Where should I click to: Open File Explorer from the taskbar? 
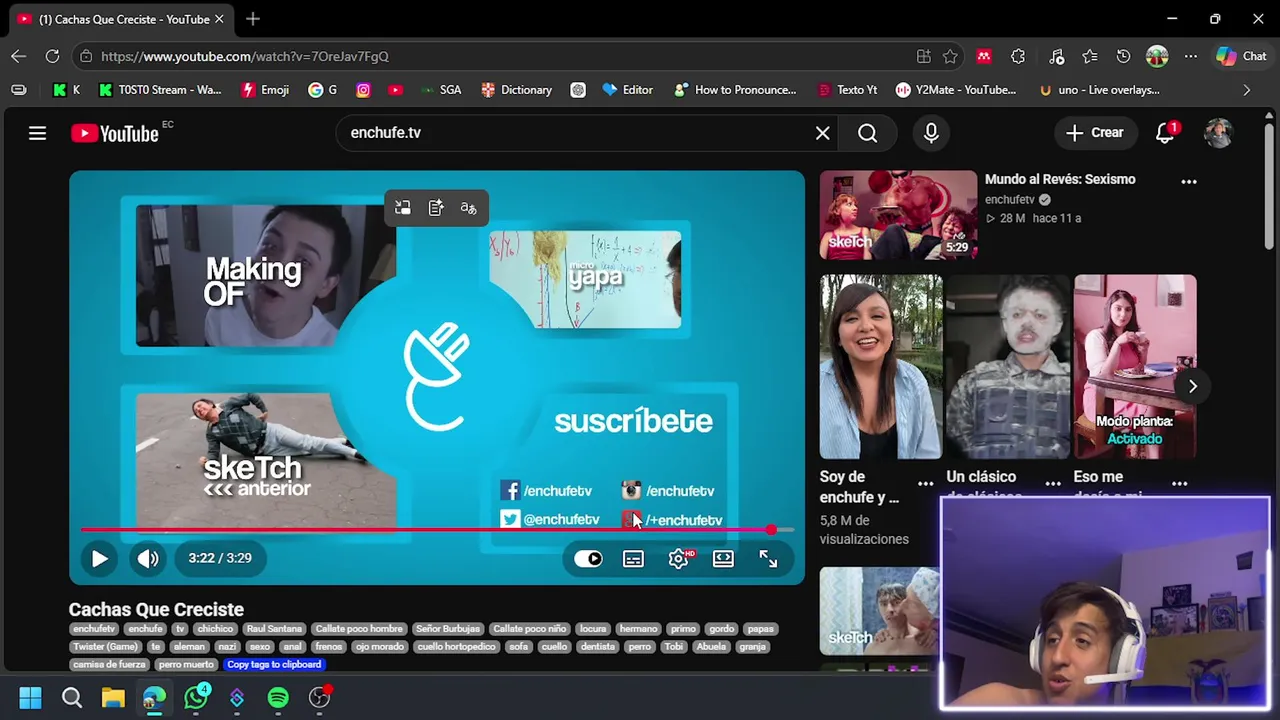point(113,698)
